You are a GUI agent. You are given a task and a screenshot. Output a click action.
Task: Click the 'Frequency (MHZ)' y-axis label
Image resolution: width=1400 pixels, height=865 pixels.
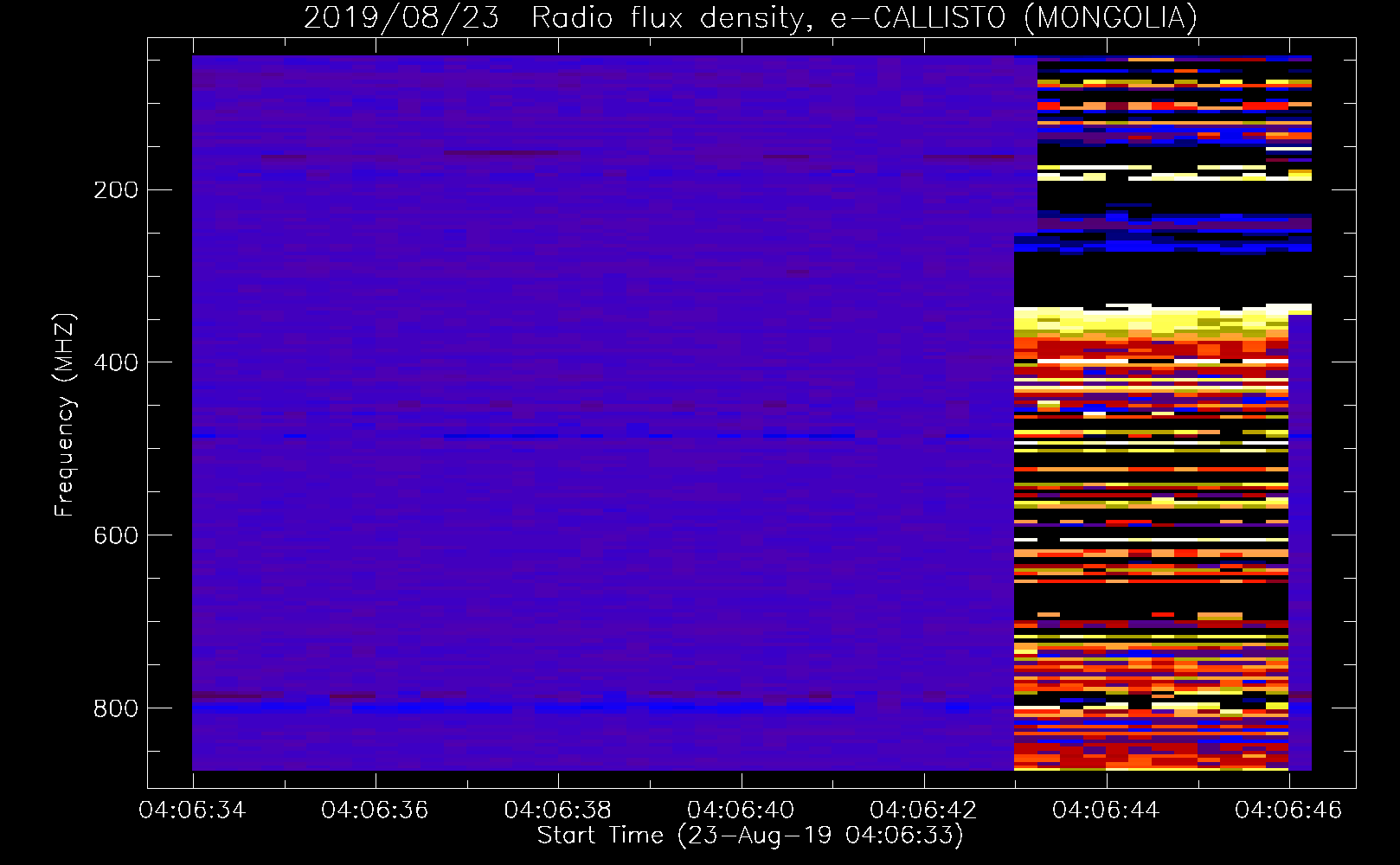point(65,414)
